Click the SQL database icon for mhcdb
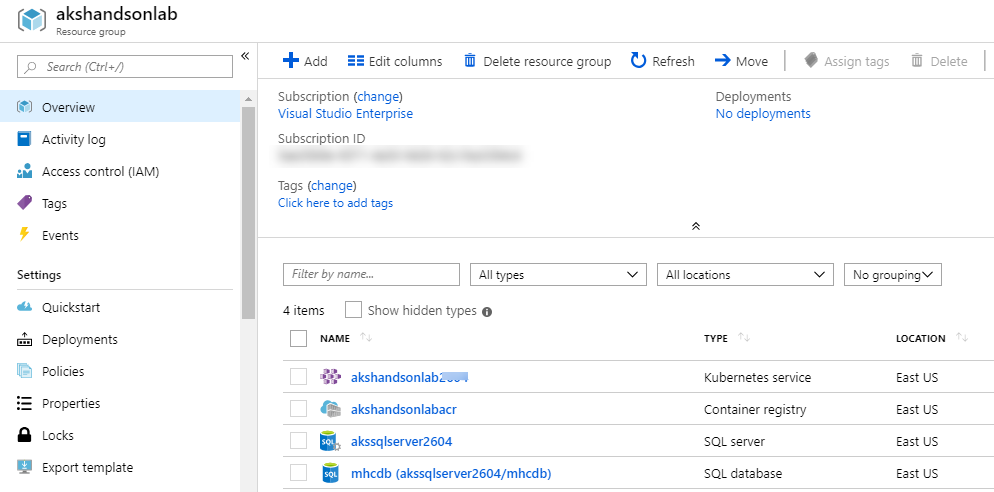 (331, 473)
